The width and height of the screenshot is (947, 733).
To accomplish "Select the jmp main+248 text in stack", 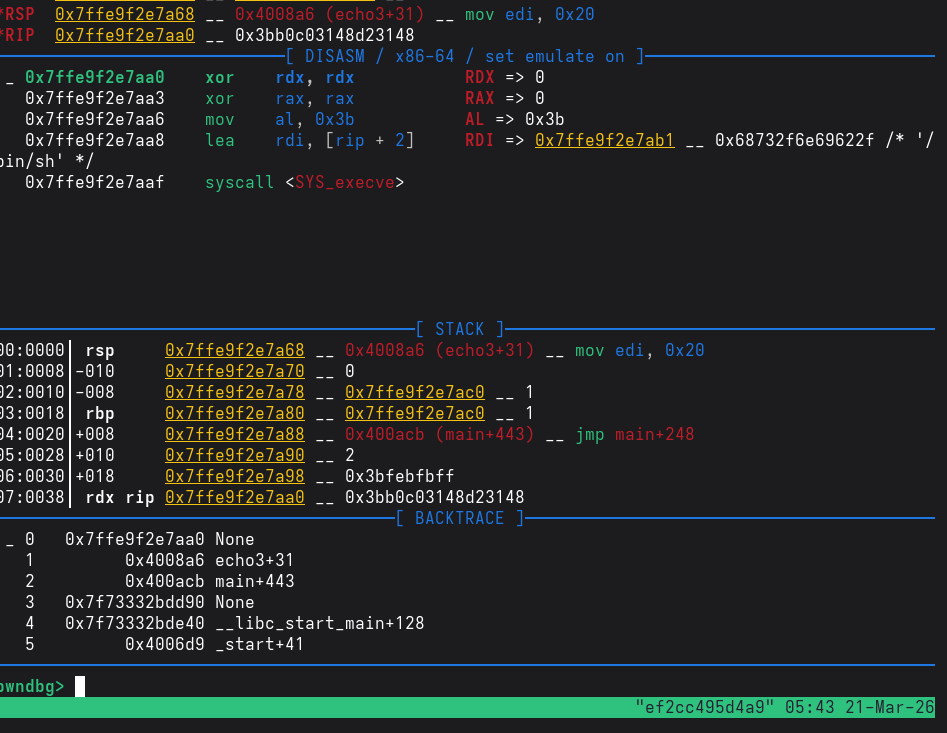I will 634,434.
